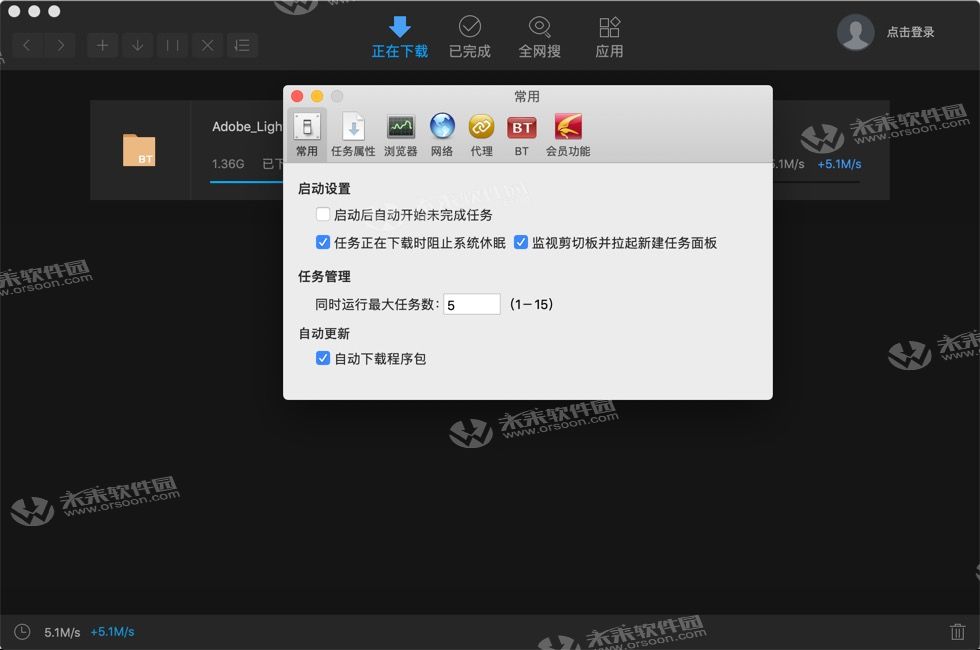This screenshot has height=650, width=980.
Task: Enable 启动后自动开始未完成任务 checkbox
Action: pos(322,215)
